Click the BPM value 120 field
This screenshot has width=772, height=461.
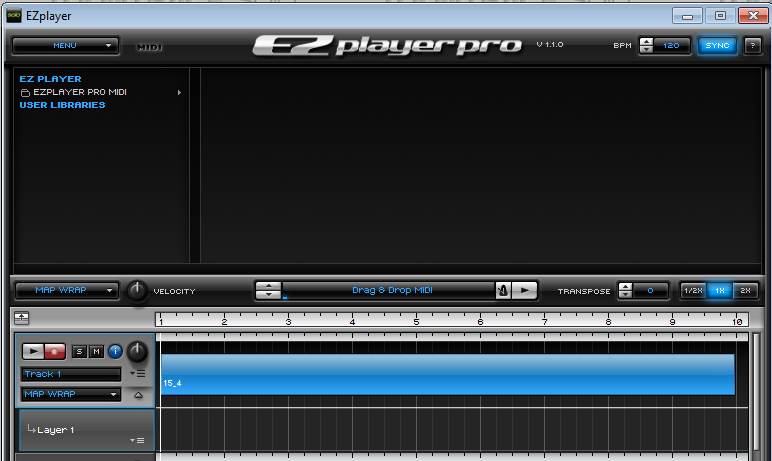672,45
